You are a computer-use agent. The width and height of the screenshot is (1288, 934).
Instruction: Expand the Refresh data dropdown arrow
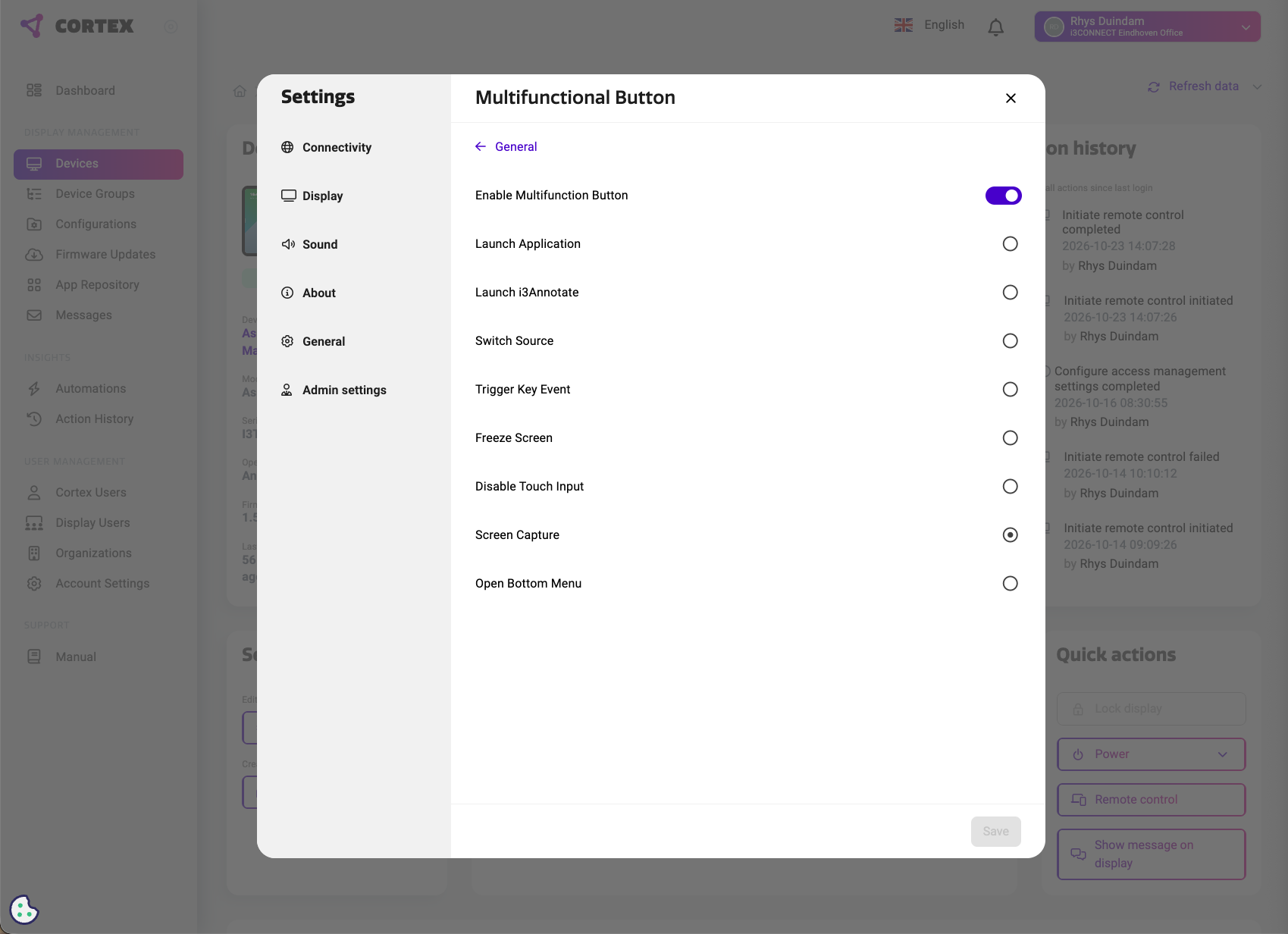pyautogui.click(x=1257, y=87)
